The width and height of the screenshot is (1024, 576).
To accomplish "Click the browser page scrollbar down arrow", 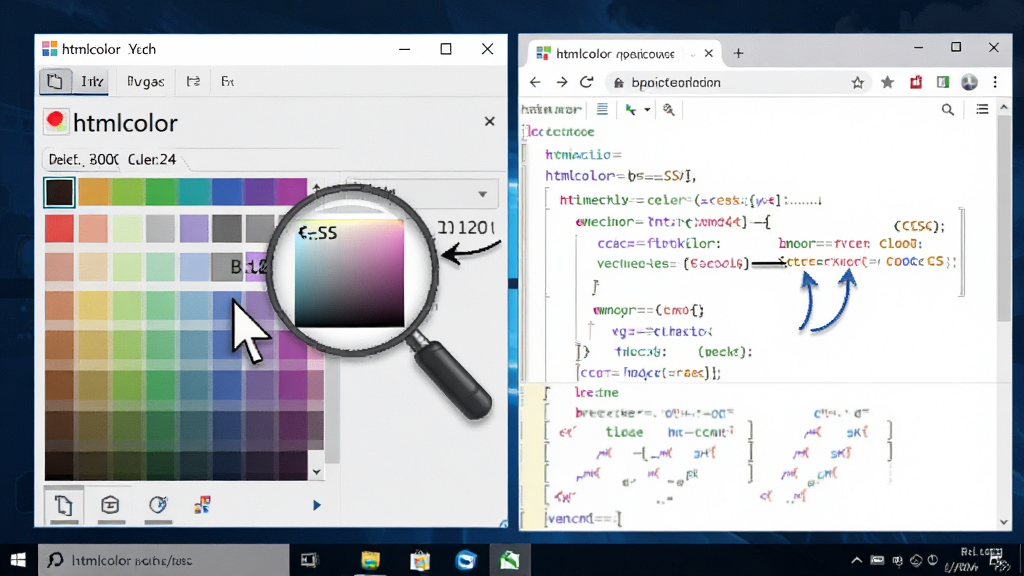I will pyautogui.click(x=1004, y=522).
